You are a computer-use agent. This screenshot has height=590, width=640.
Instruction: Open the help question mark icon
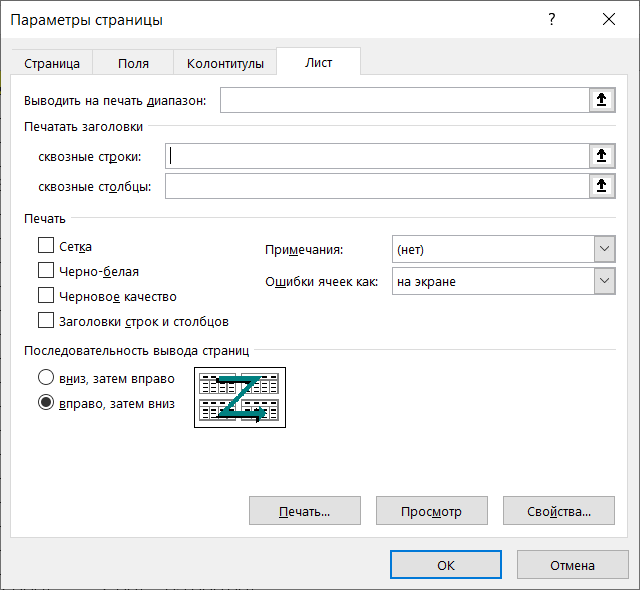coord(552,19)
